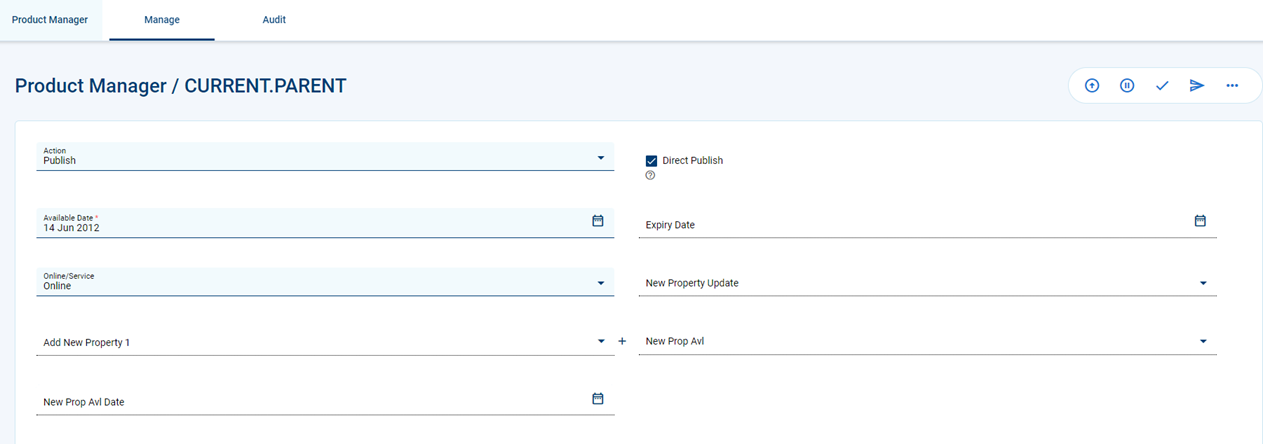Uncheck the Direct Publish checkbox

[x=652, y=160]
